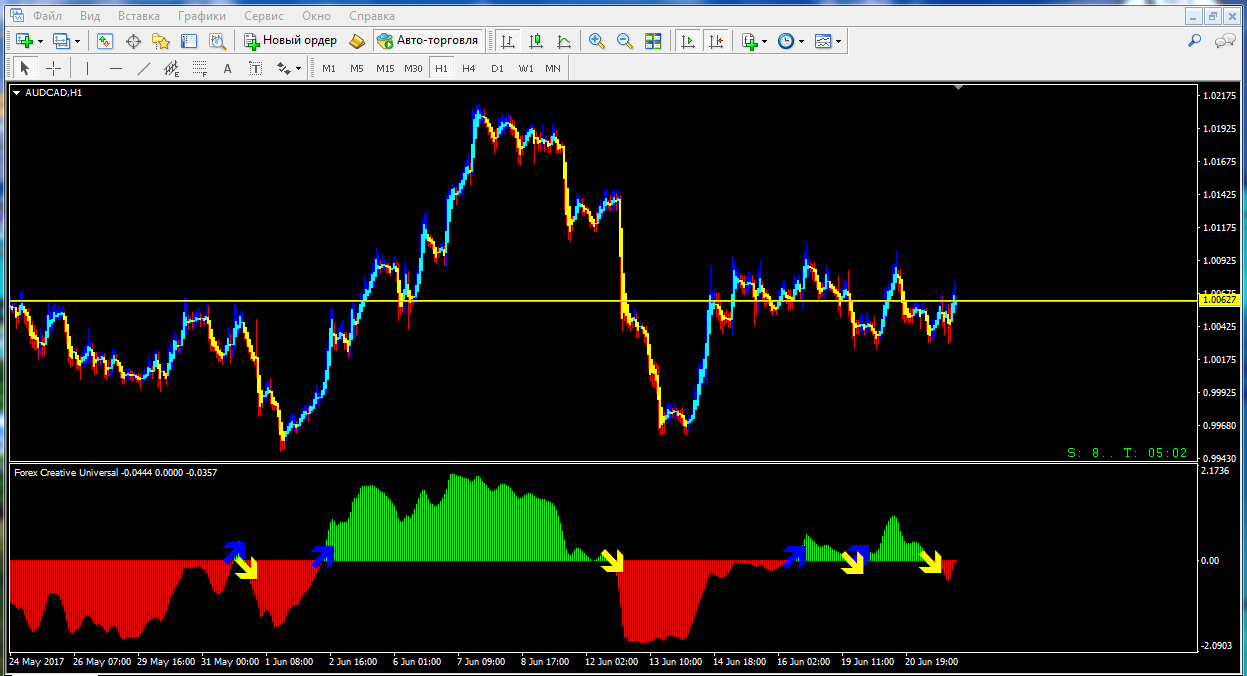Pick the Trendline drawing tool
Image resolution: width=1247 pixels, height=676 pixels.
coord(143,68)
